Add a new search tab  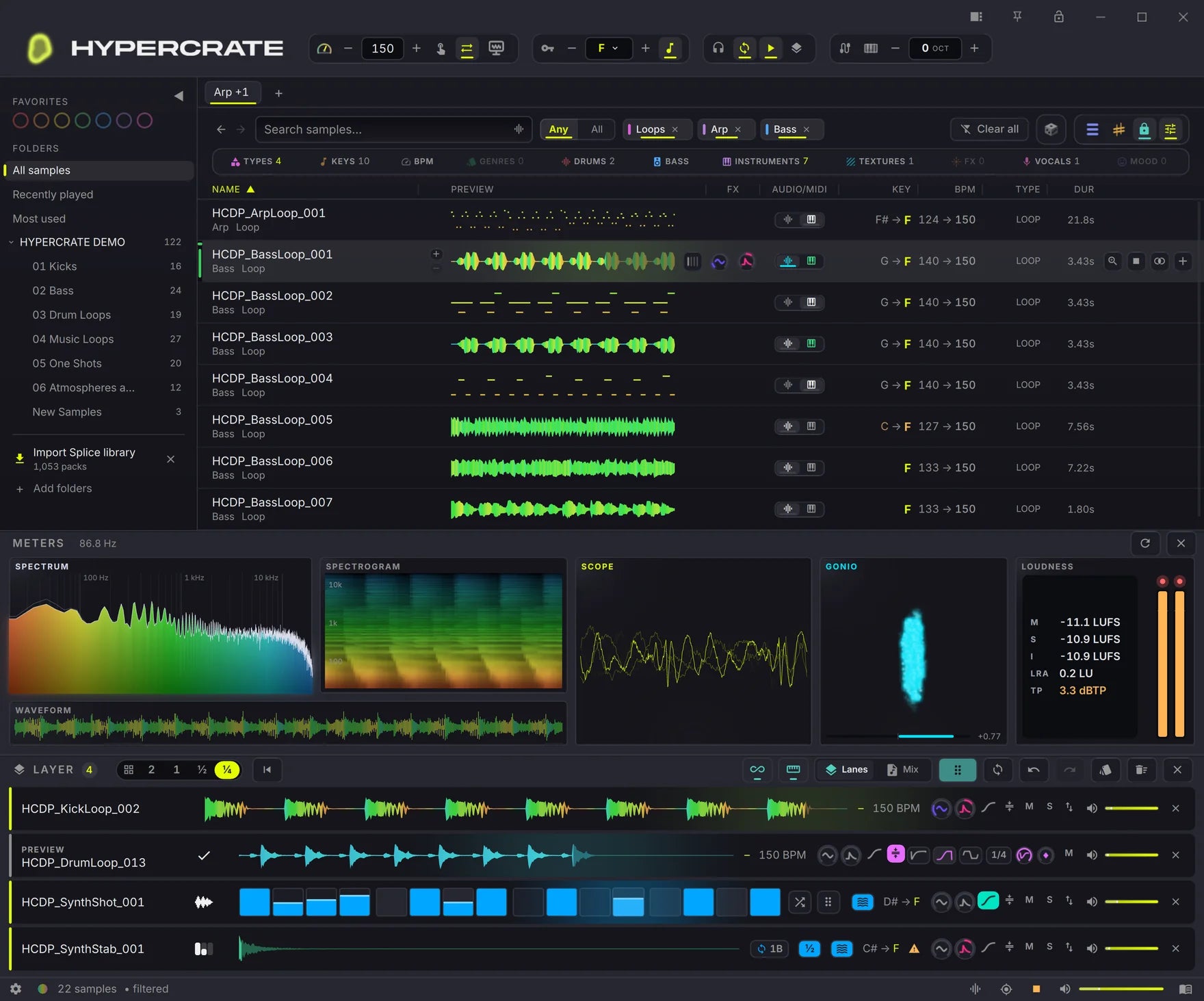[278, 94]
